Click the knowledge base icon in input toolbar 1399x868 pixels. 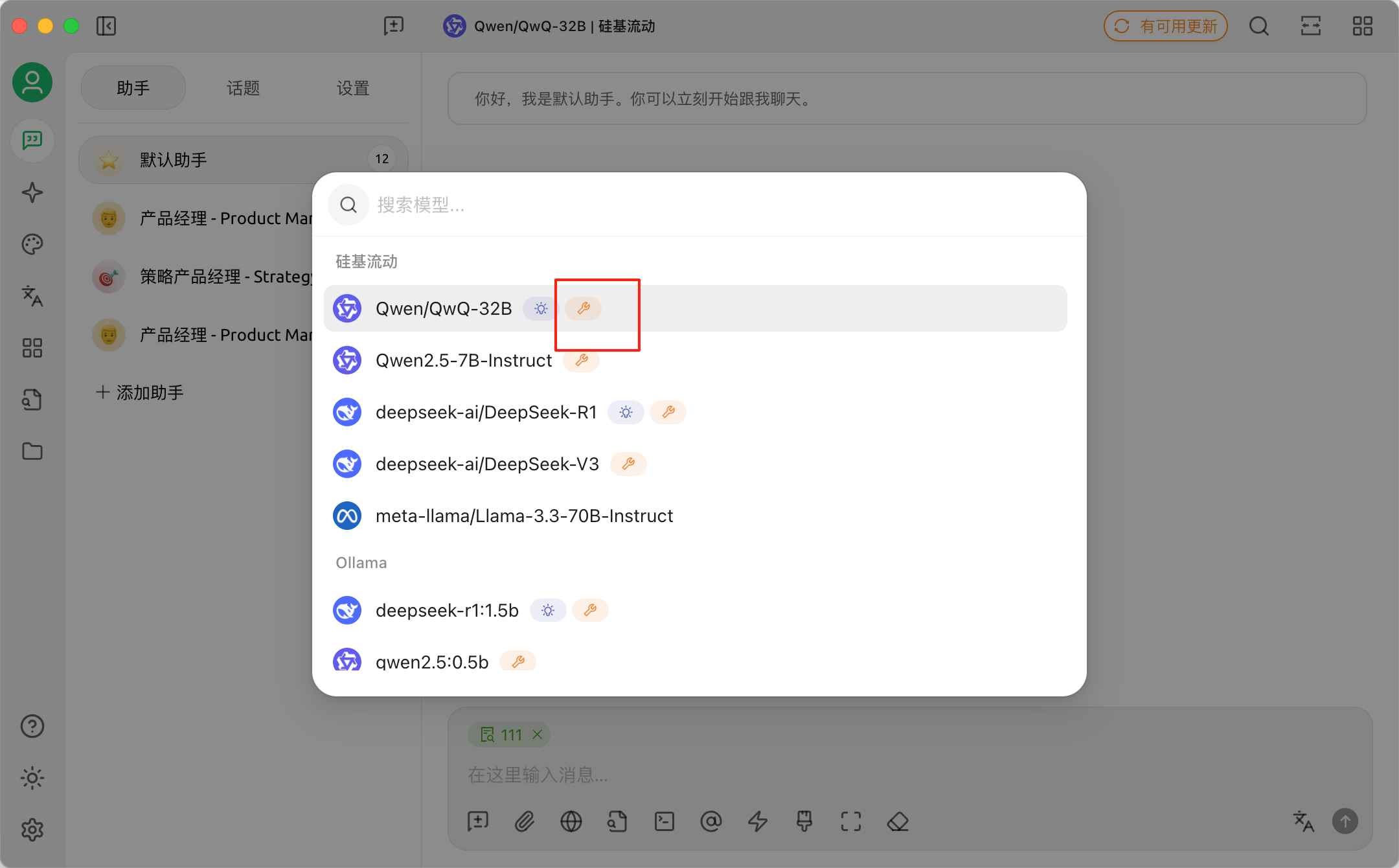click(x=618, y=821)
